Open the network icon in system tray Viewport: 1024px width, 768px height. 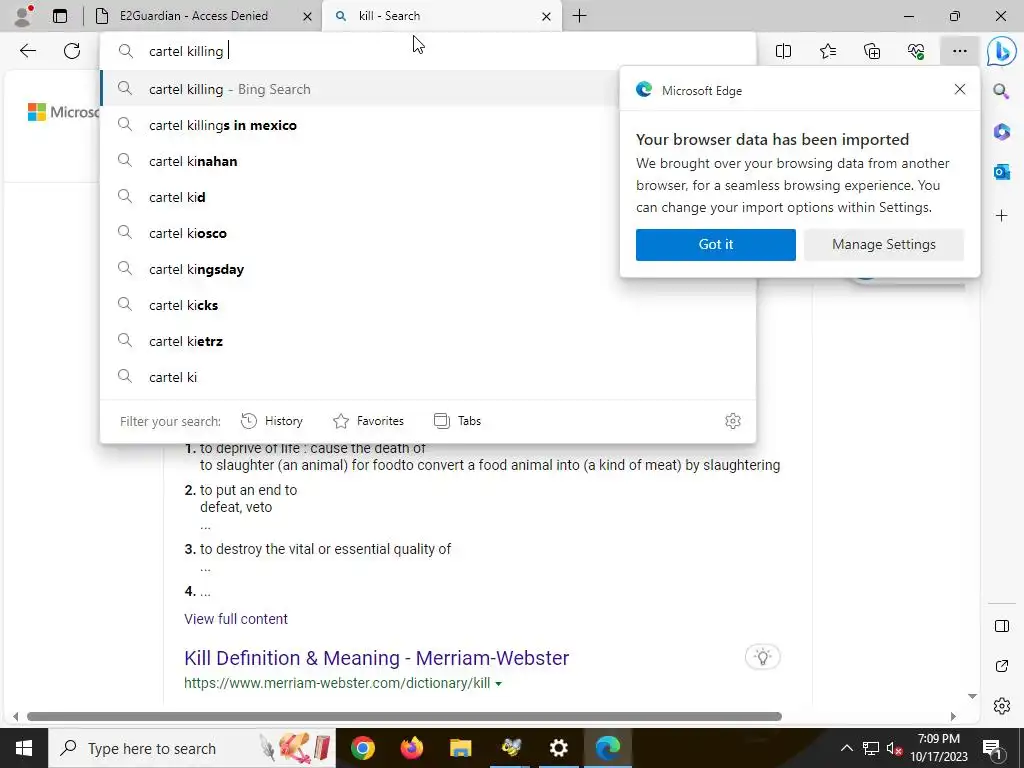pos(871,748)
